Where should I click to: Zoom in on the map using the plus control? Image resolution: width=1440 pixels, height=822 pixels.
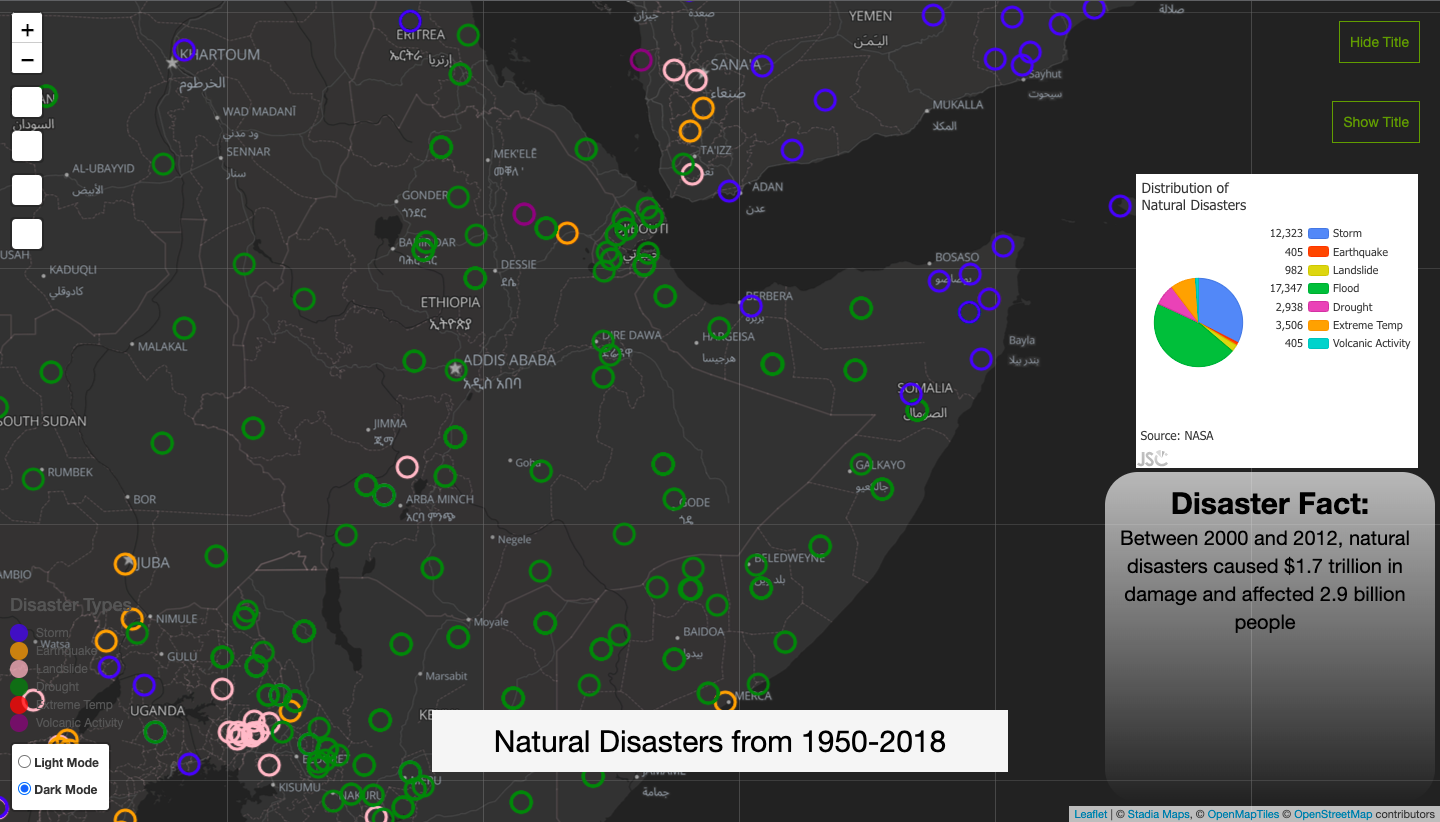pos(27,30)
